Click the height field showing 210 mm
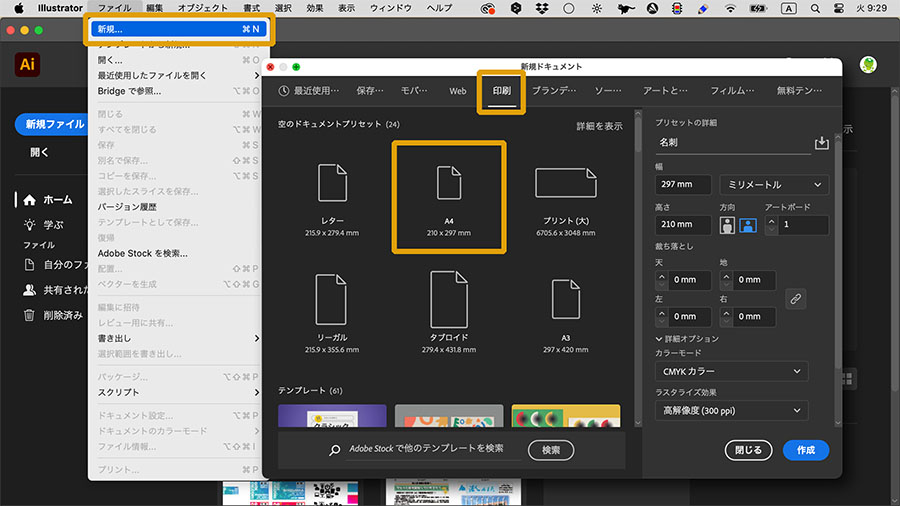The height and width of the screenshot is (506, 900). pyautogui.click(x=683, y=225)
